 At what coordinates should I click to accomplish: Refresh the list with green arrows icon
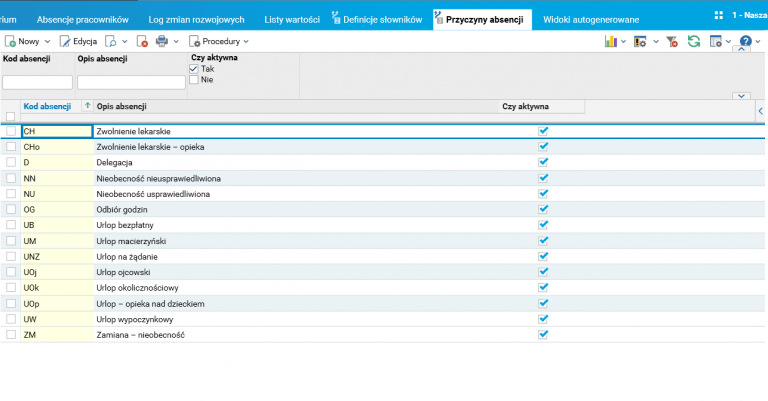694,42
